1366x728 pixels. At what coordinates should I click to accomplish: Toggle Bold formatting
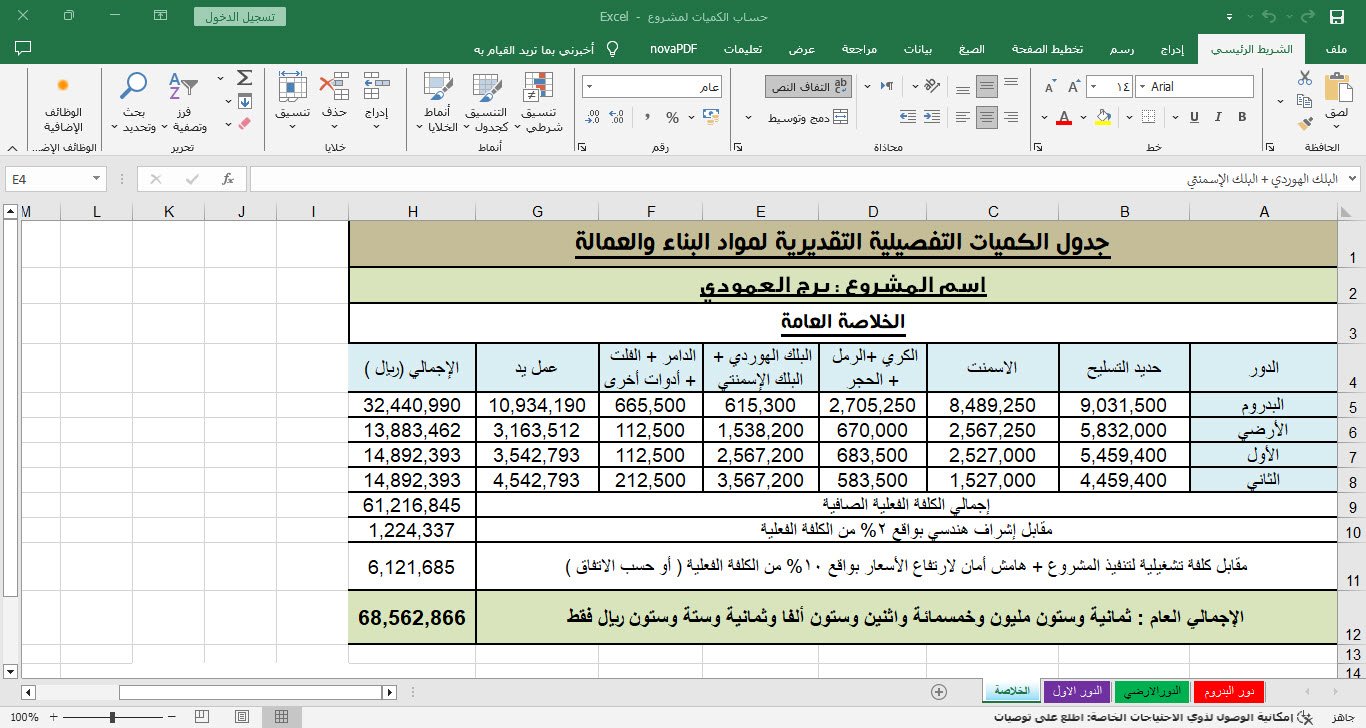pyautogui.click(x=1242, y=117)
